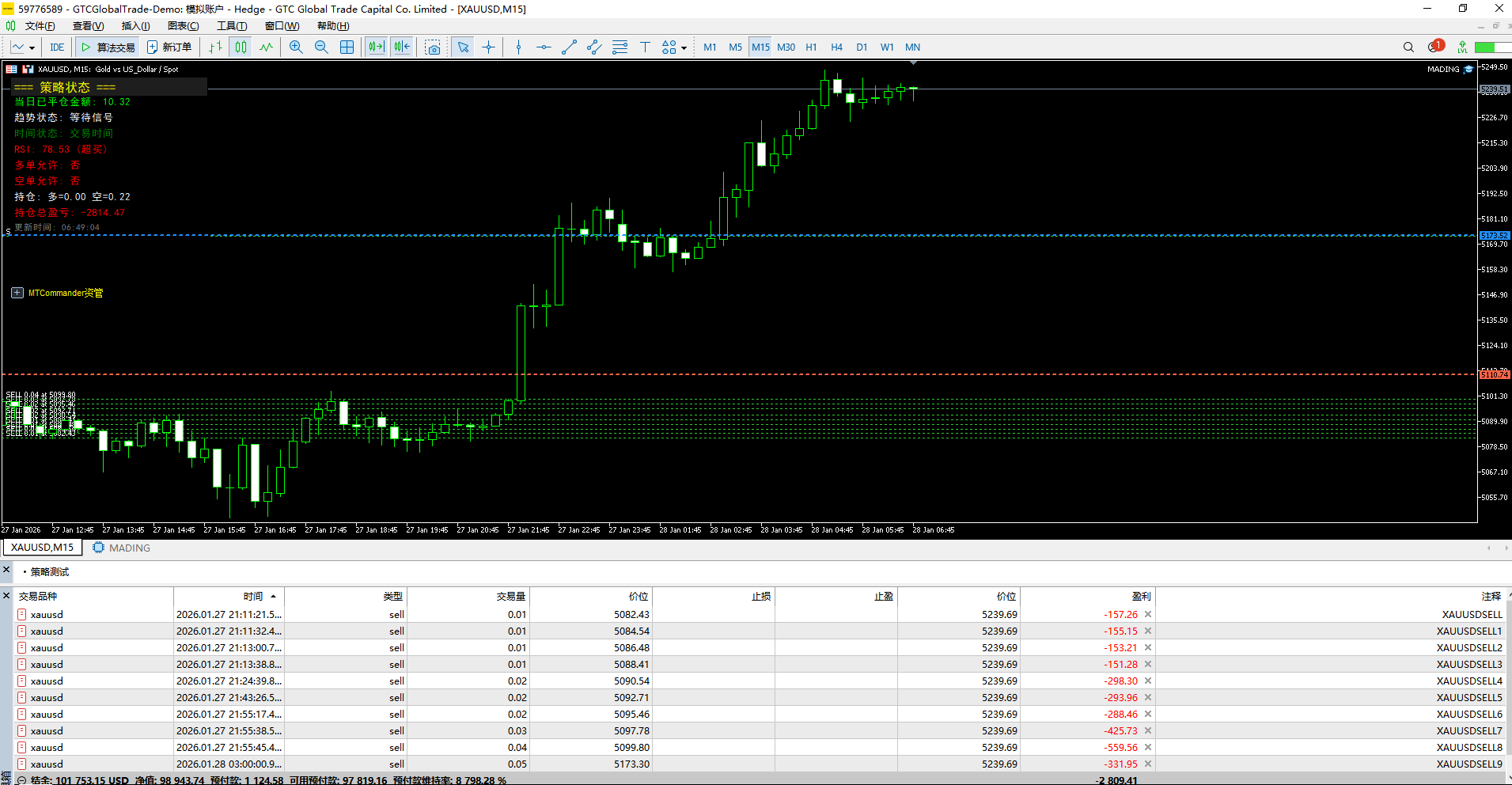Switch to M5 timeframe
Screen dimensions: 1512x785
coord(735,47)
